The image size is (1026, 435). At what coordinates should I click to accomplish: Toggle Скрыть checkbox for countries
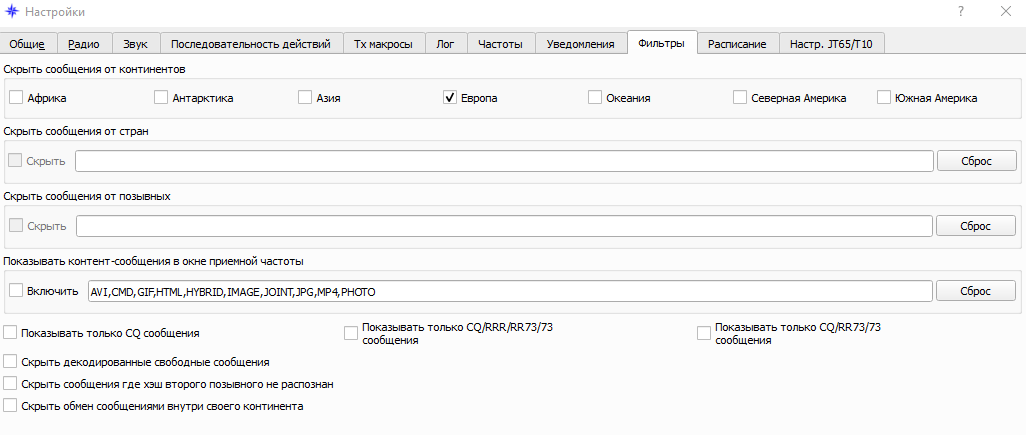(15, 160)
